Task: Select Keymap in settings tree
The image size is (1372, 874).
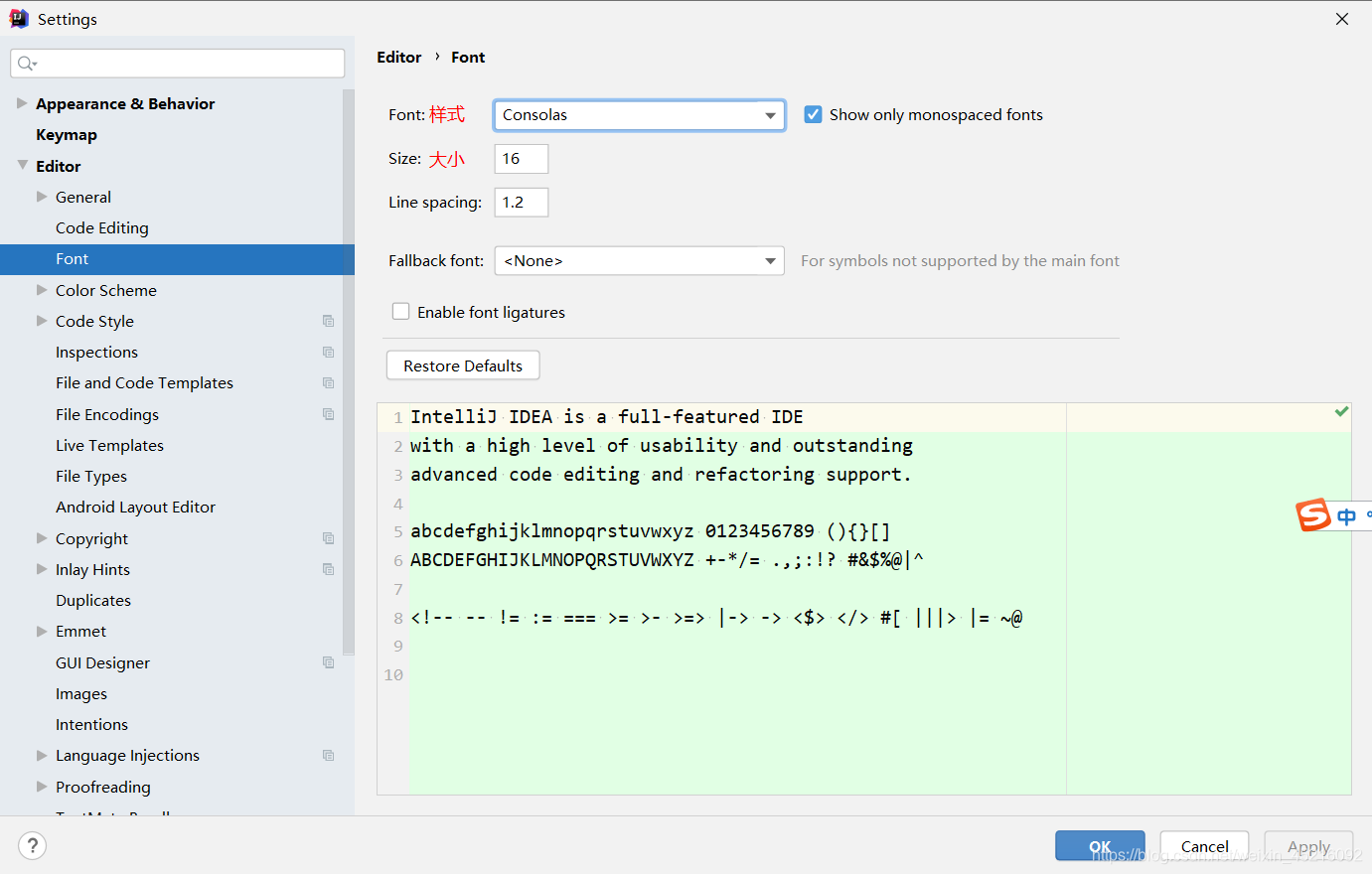Action: (x=67, y=135)
